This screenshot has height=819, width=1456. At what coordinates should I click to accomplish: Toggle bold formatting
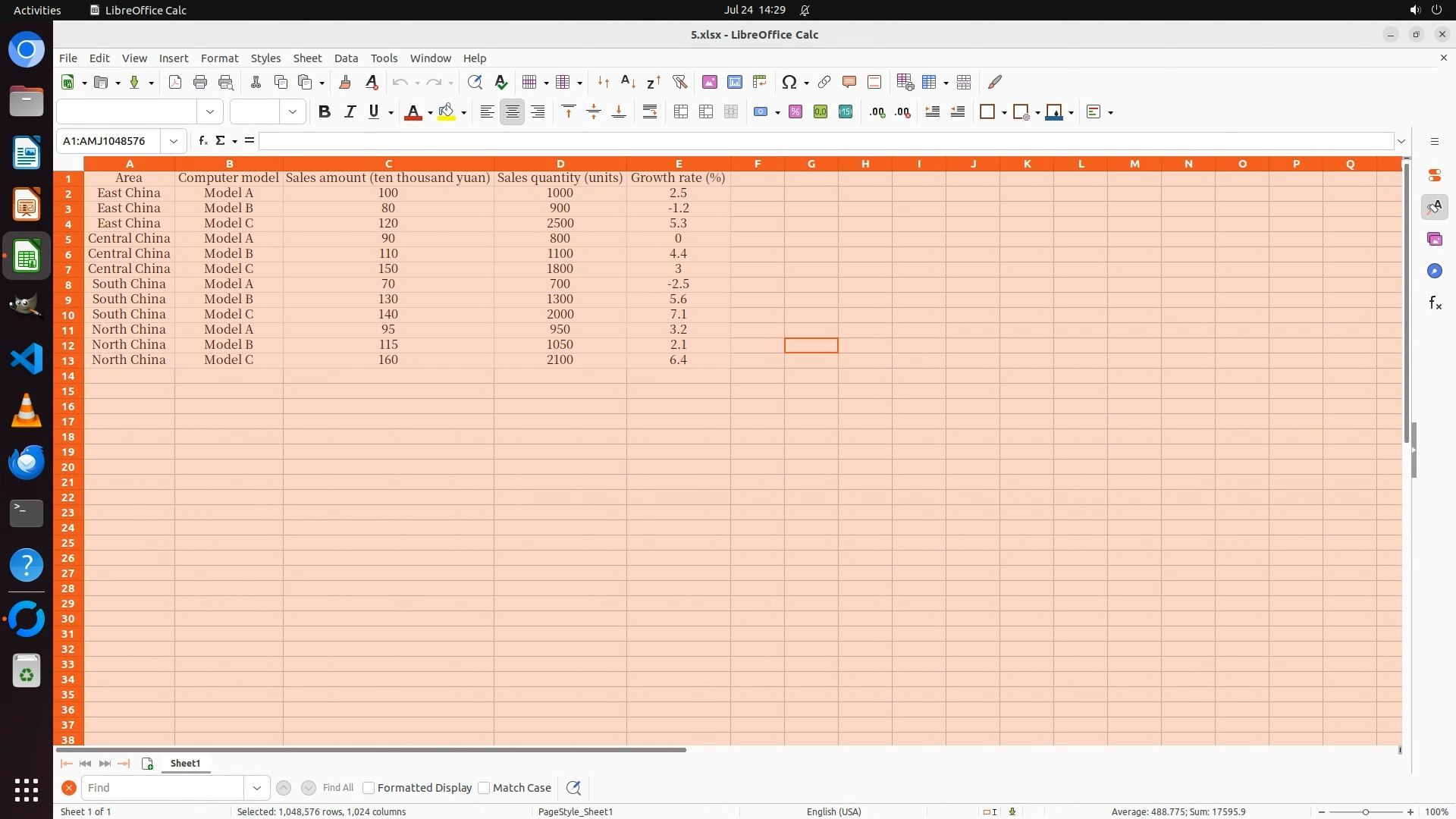click(325, 112)
